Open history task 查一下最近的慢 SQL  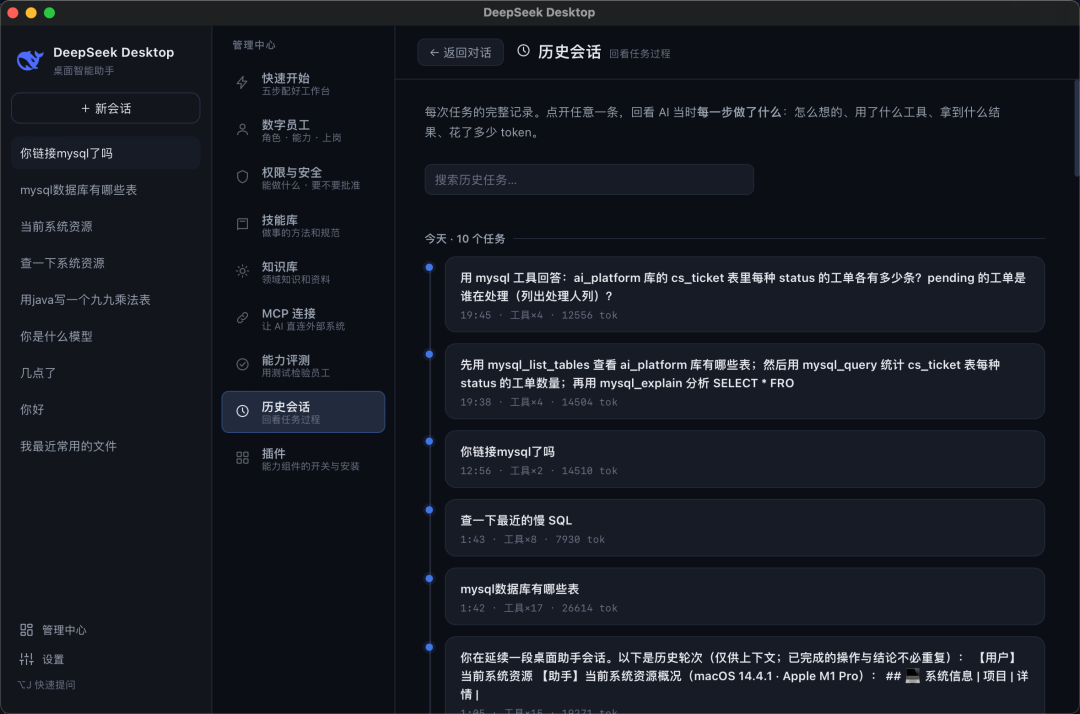[745, 528]
